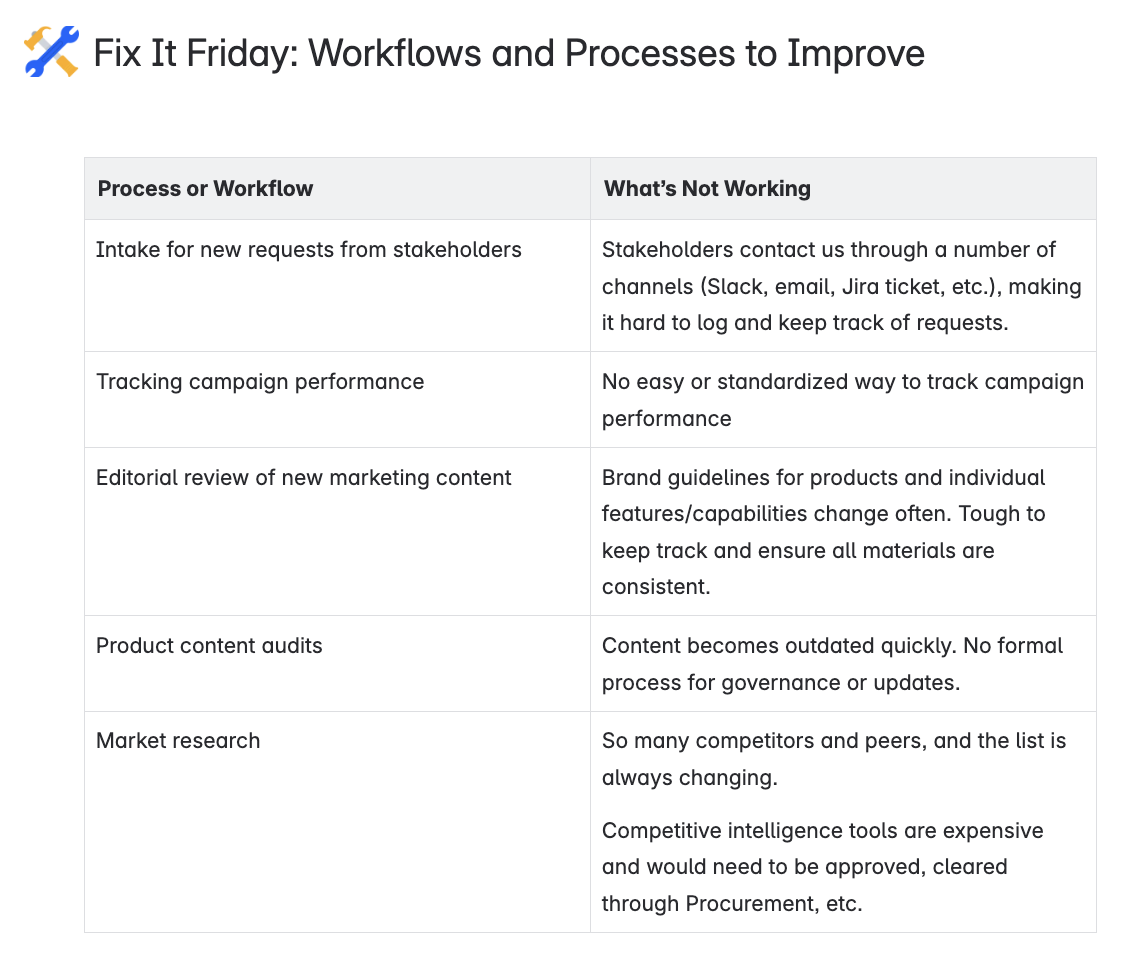Click the Tracking campaign performance cell
This screenshot has height=956, width=1148.
coord(338,400)
